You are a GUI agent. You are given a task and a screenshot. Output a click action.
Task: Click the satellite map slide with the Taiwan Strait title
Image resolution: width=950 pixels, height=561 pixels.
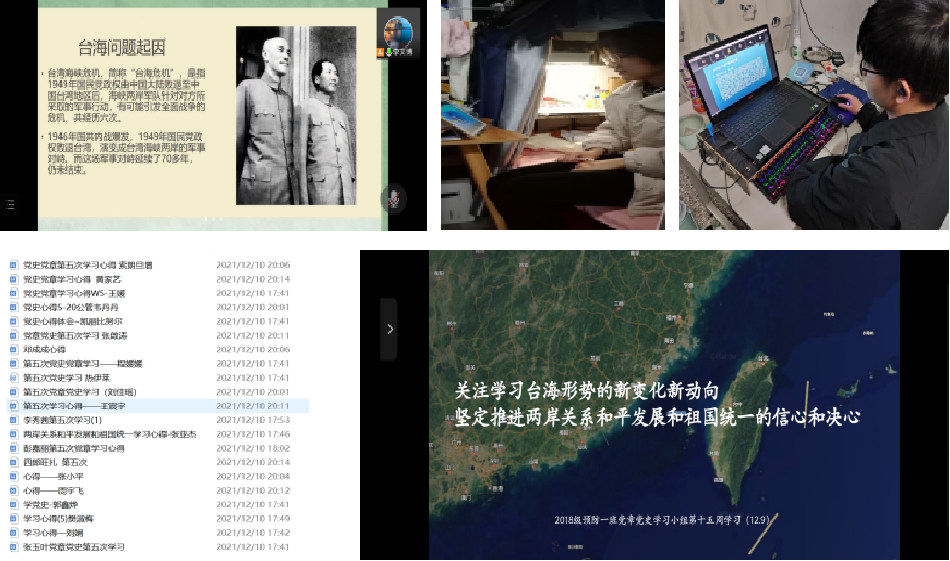pyautogui.click(x=664, y=405)
